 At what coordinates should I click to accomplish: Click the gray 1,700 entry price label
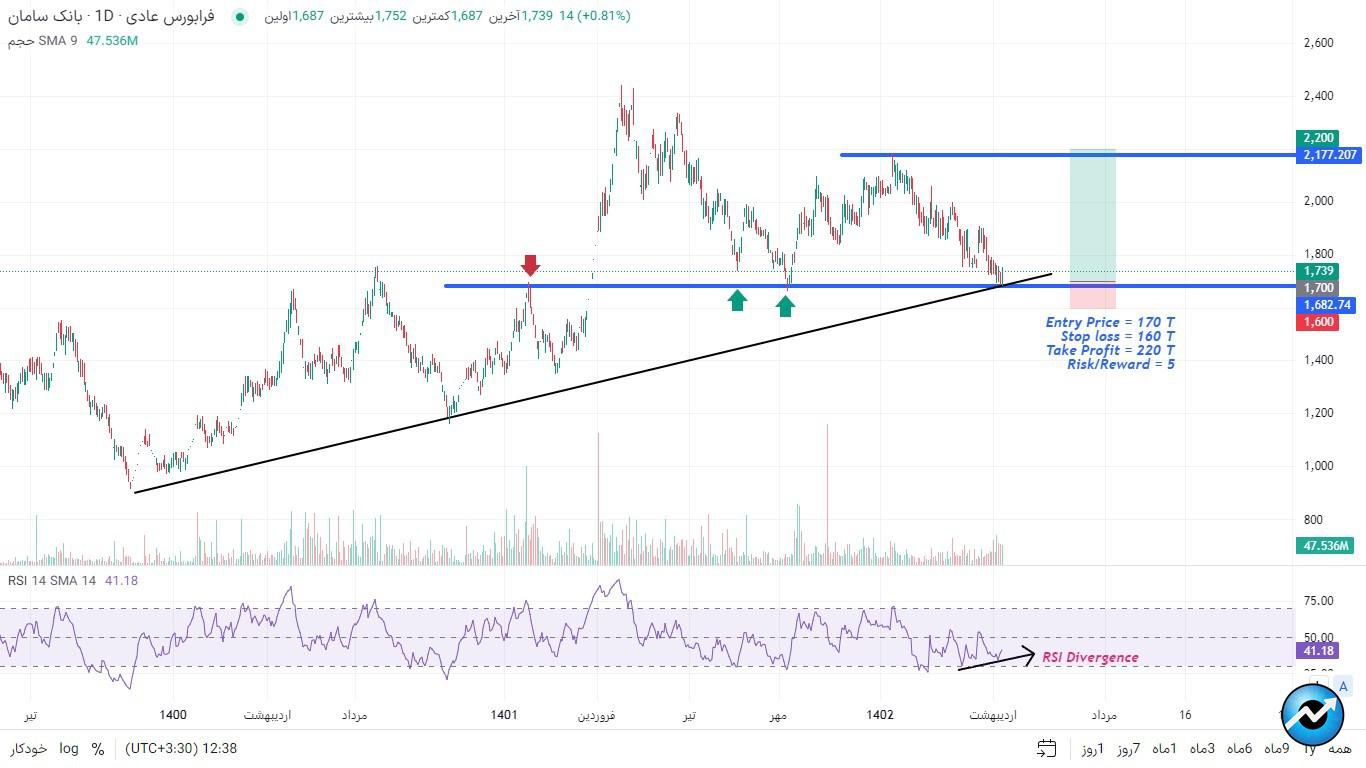pyautogui.click(x=1318, y=288)
